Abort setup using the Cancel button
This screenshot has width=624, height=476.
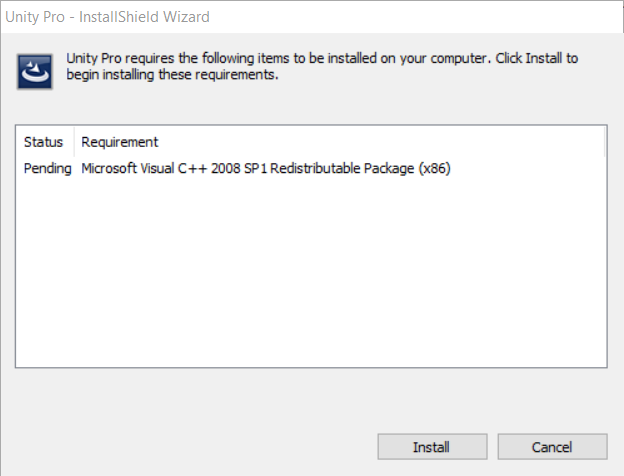[552, 447]
